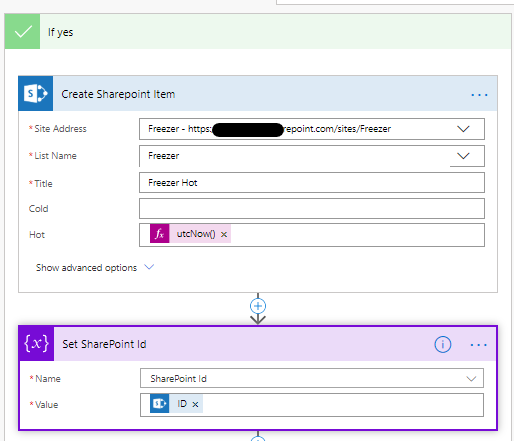Remove the utcNow() token from Hot
Viewport: 514px width, 441px height.
click(224, 234)
